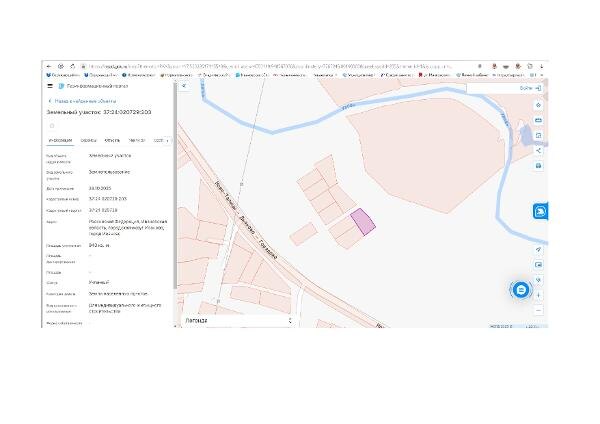
Task: Focus the map search field beside Войти
Action: (x=492, y=88)
